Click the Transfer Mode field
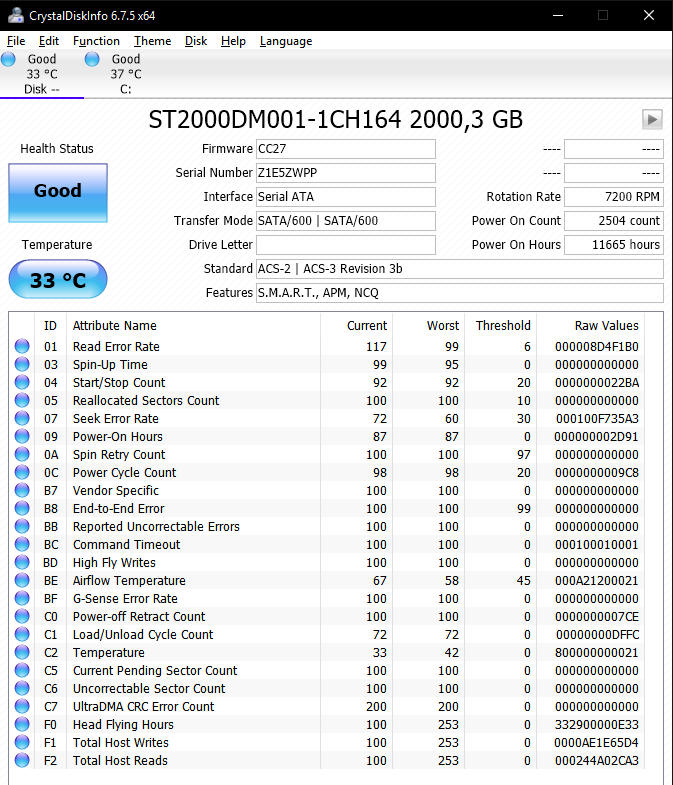673x785 pixels. (346, 221)
